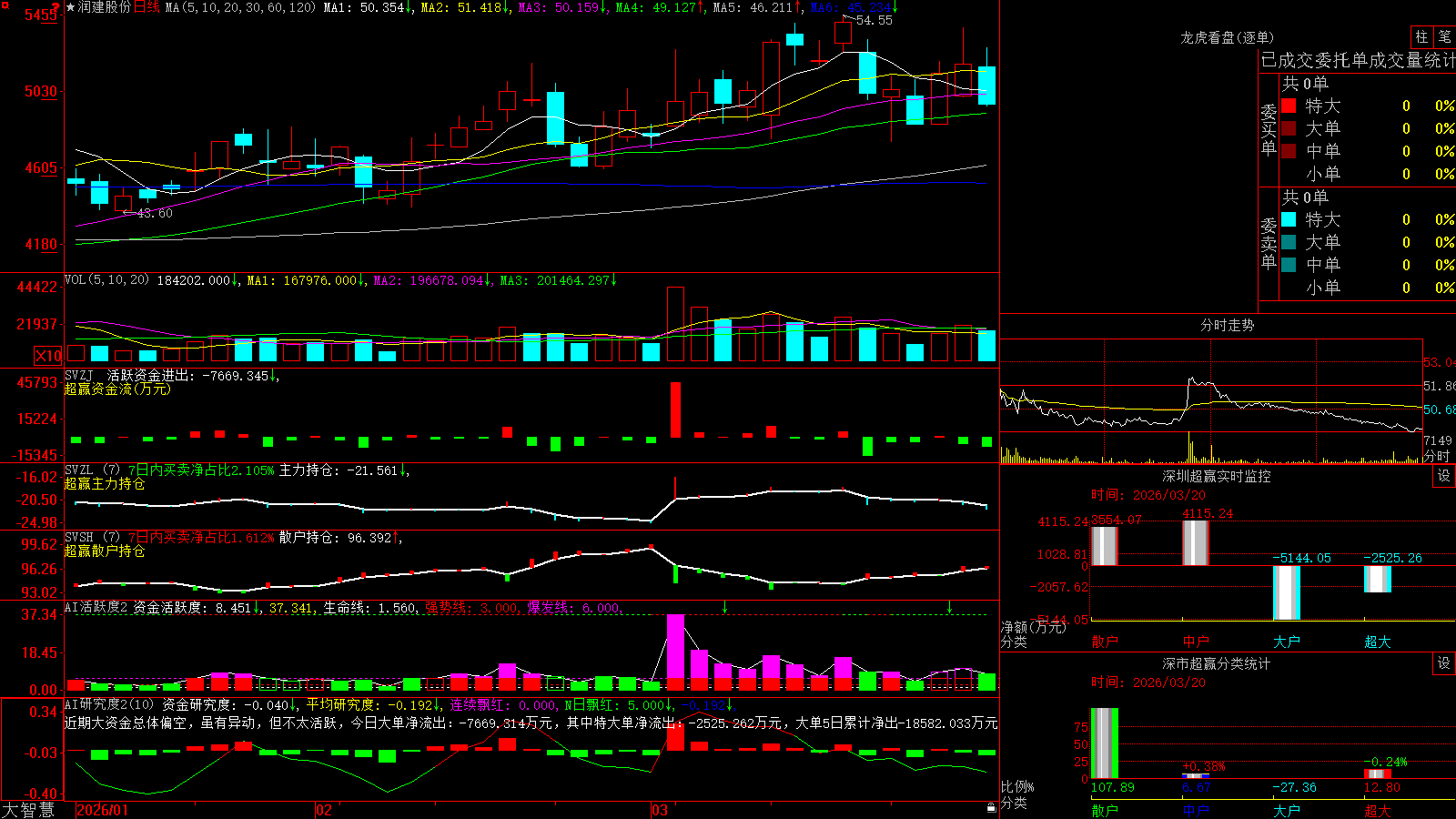Click the star icon beside 润建股份
Screen dimensions: 1456x819
[x=70, y=7]
